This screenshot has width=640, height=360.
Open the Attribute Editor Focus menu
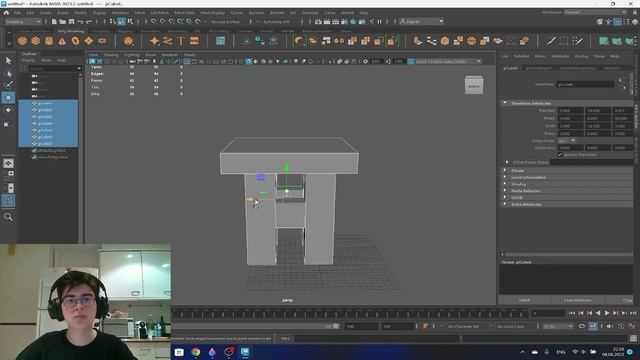pos(540,56)
